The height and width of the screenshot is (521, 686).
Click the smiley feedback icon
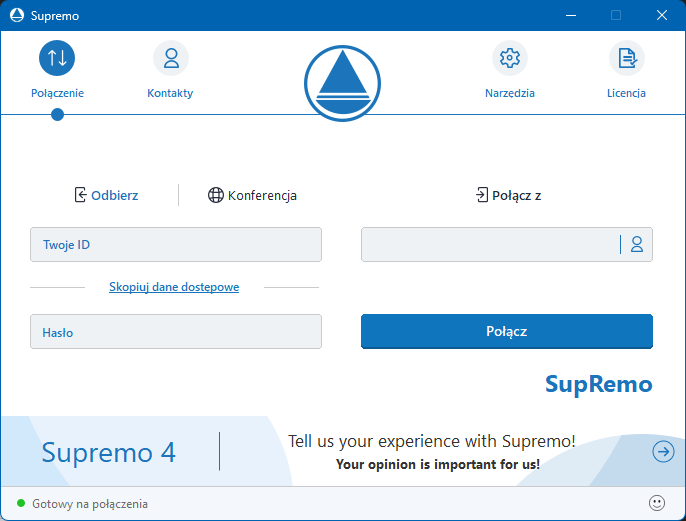657,503
